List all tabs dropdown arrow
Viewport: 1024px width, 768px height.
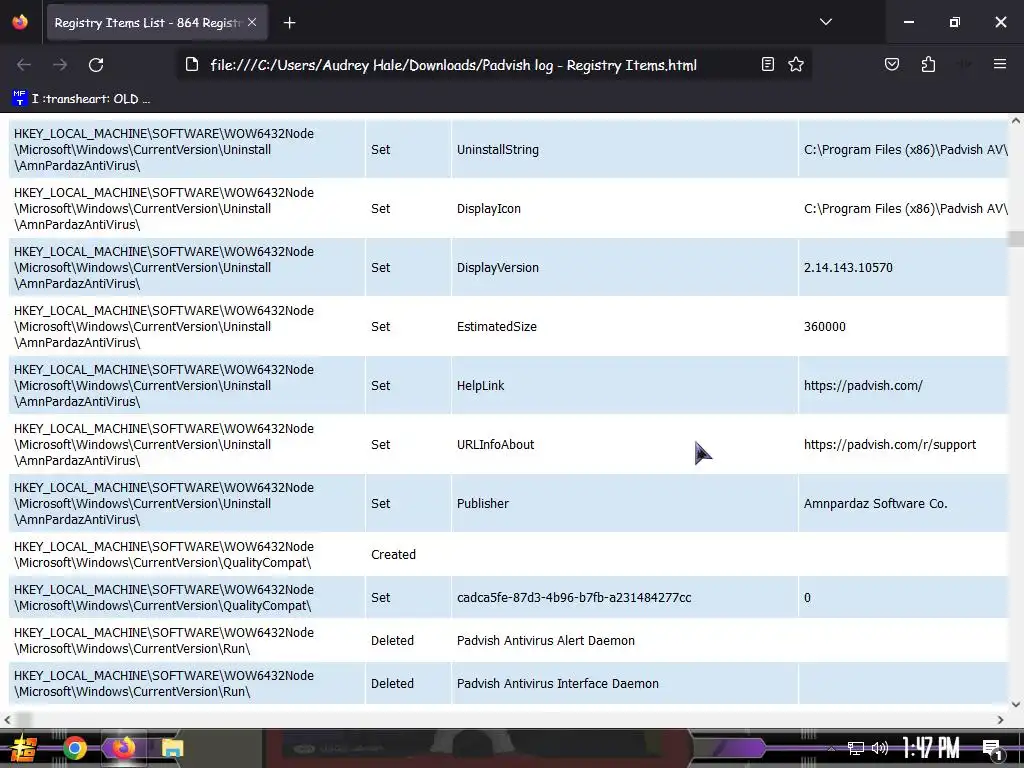[825, 22]
